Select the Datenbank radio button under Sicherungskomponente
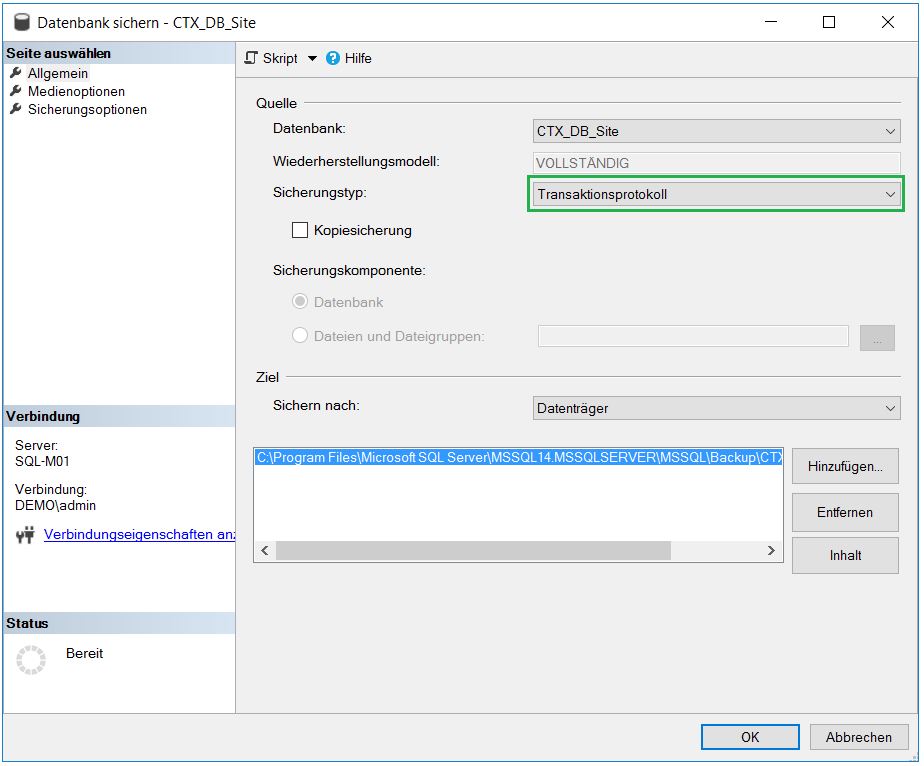The width and height of the screenshot is (924, 766). click(300, 302)
